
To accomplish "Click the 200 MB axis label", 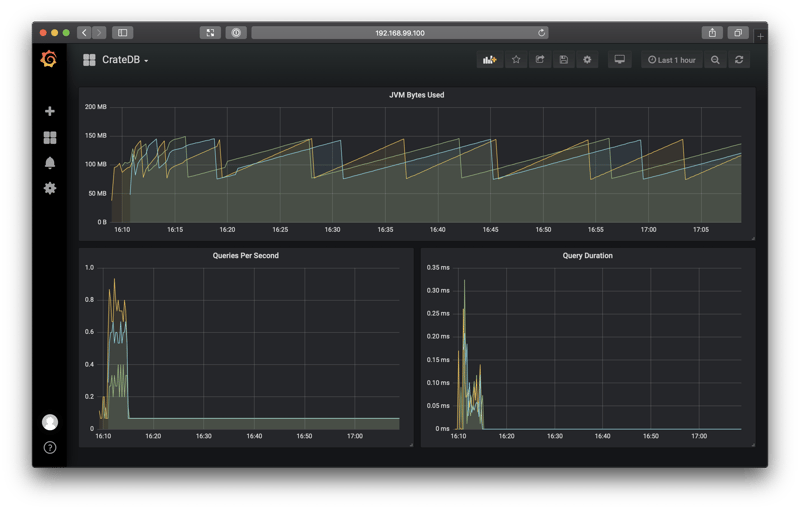I will coord(95,107).
